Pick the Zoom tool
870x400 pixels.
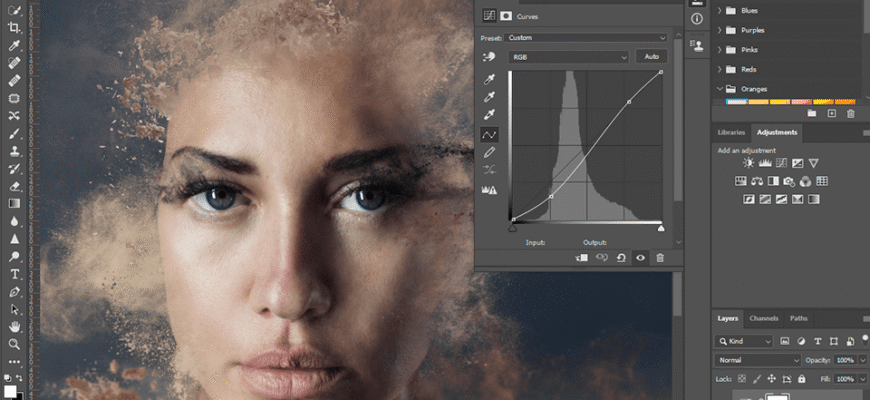(x=14, y=344)
